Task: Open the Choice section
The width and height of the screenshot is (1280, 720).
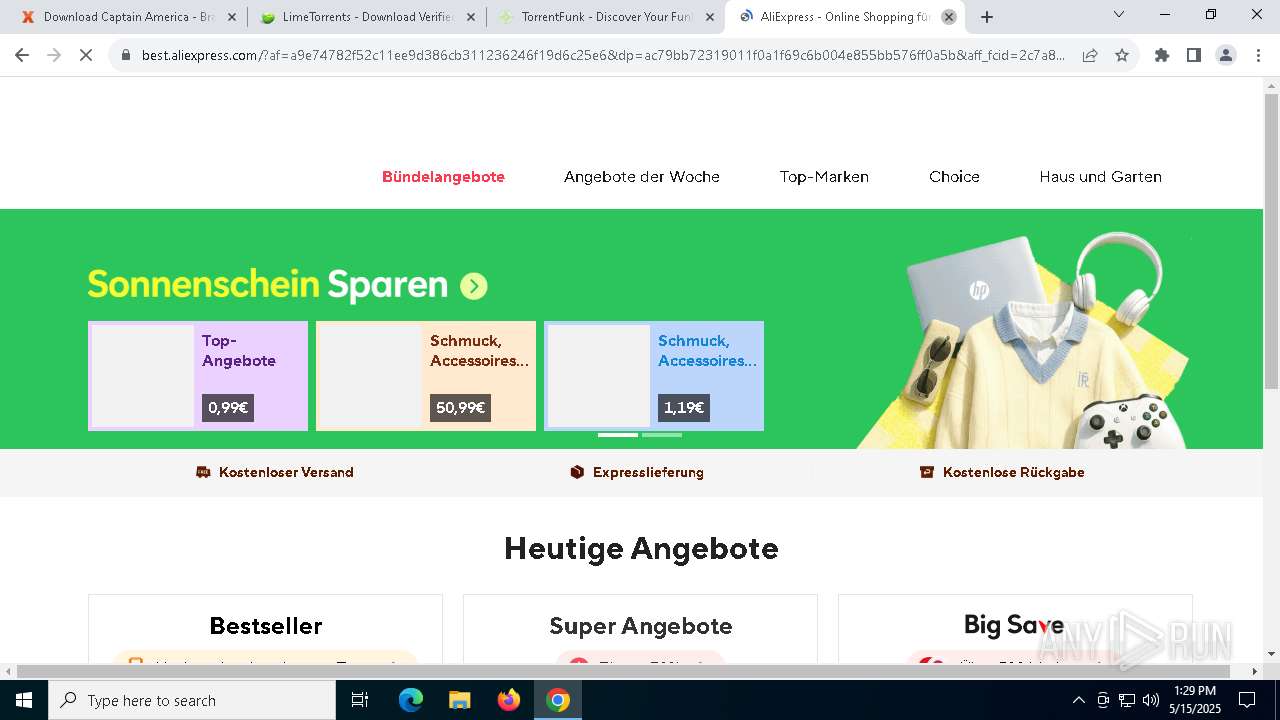Action: [x=954, y=177]
